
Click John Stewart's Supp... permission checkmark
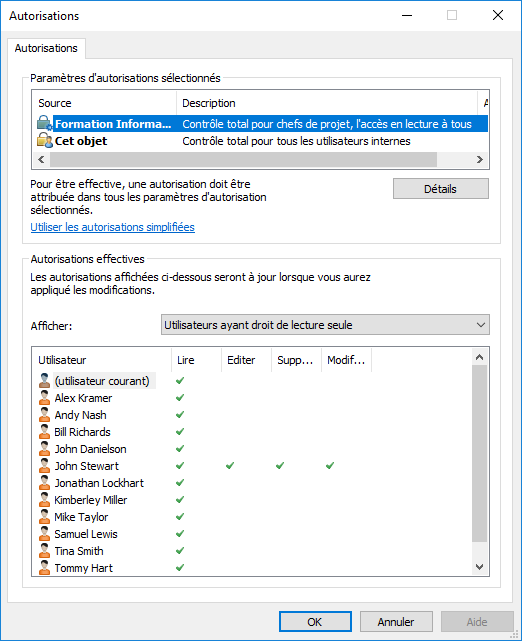[x=280, y=466]
